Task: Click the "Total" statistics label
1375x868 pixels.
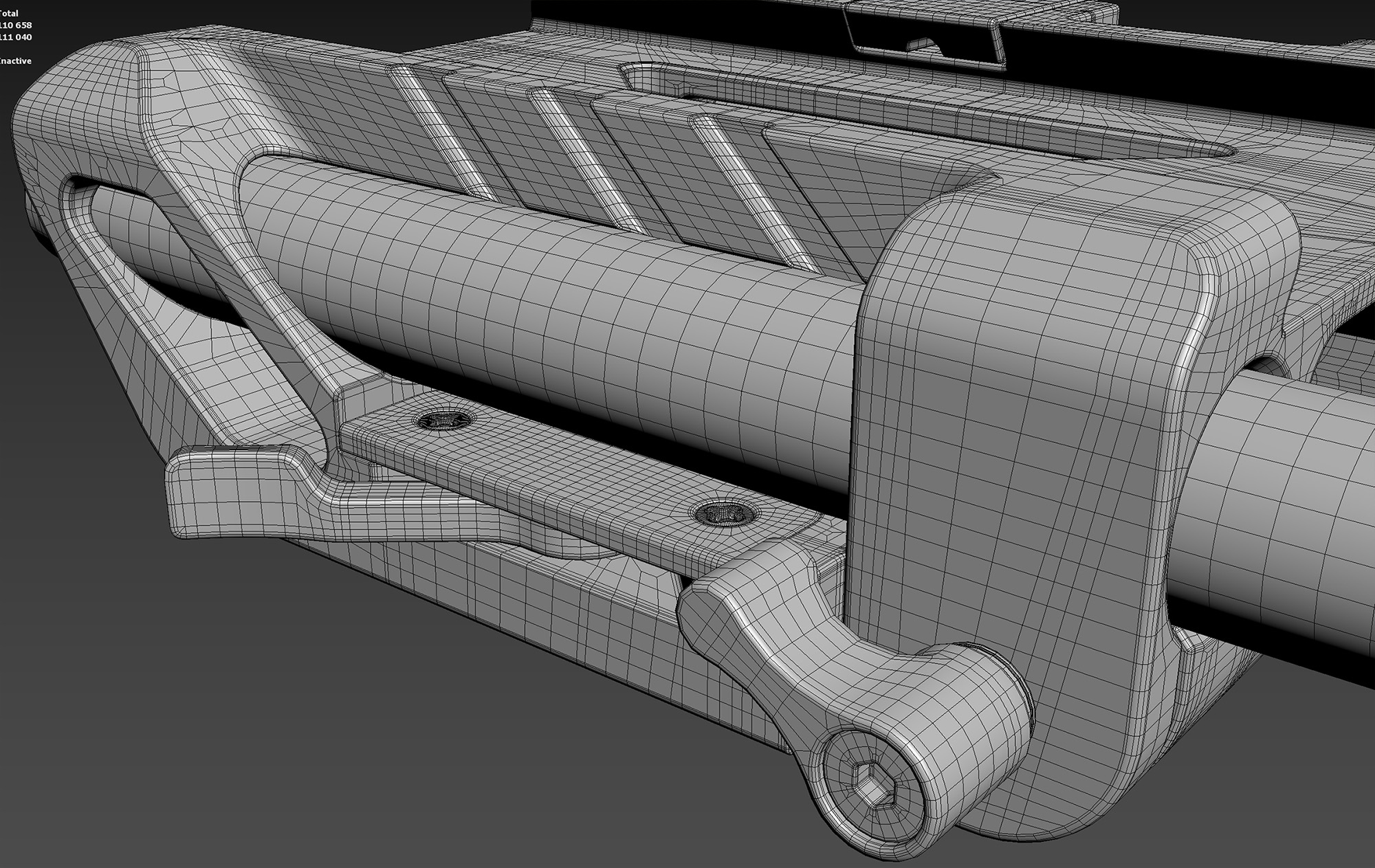Action: coord(10,13)
